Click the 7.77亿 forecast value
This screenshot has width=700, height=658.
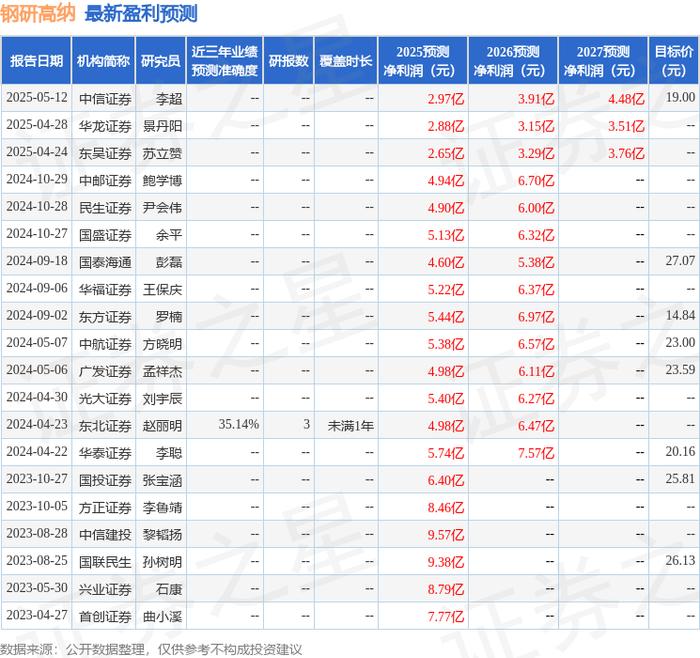click(x=446, y=616)
